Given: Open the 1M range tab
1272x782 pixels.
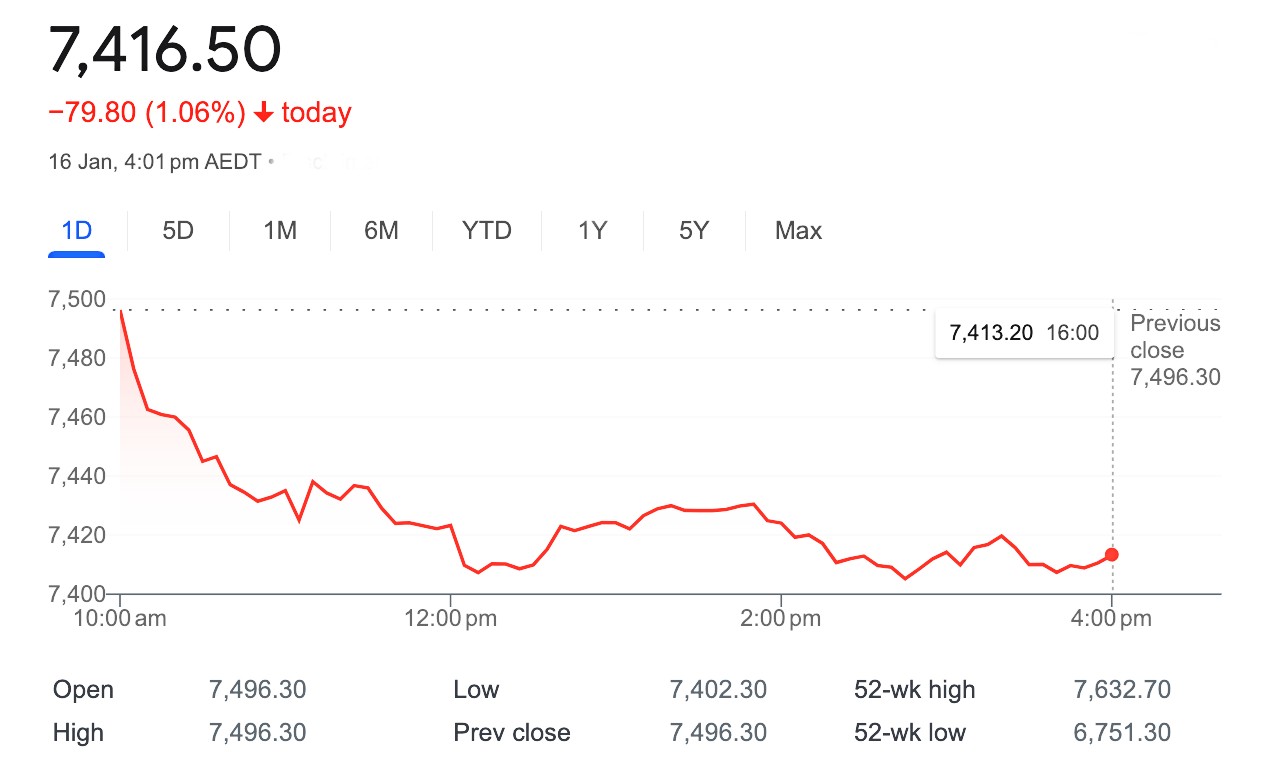Looking at the screenshot, I should [x=280, y=231].
